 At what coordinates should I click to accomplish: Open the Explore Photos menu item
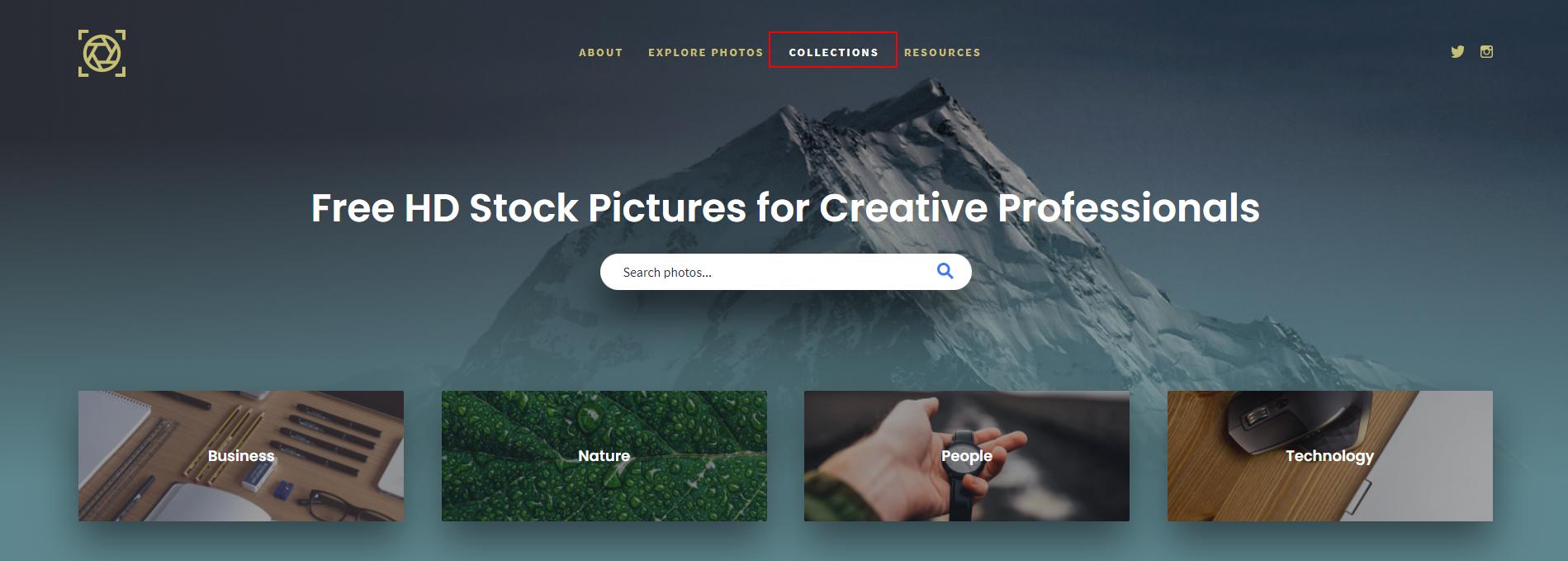pyautogui.click(x=705, y=52)
